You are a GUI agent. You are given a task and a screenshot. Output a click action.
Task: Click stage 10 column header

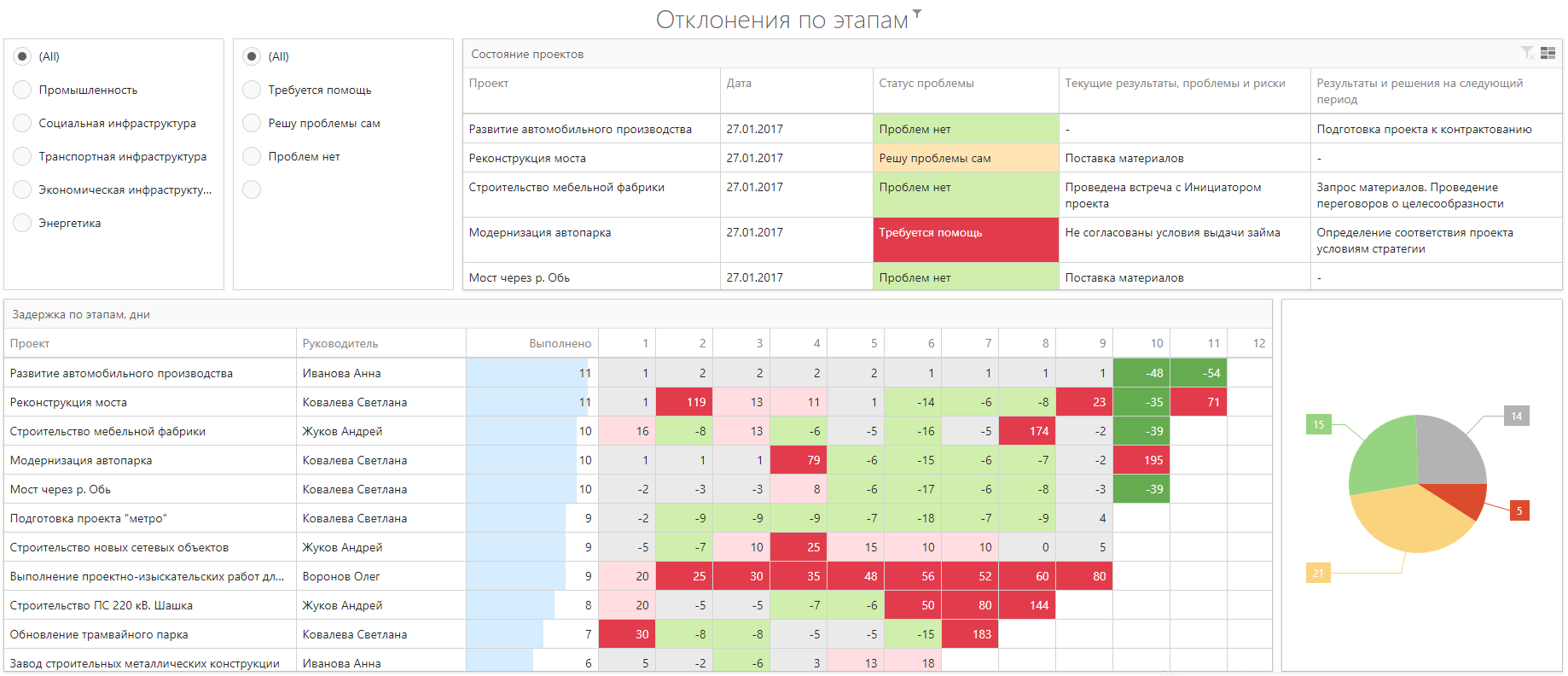[1141, 343]
